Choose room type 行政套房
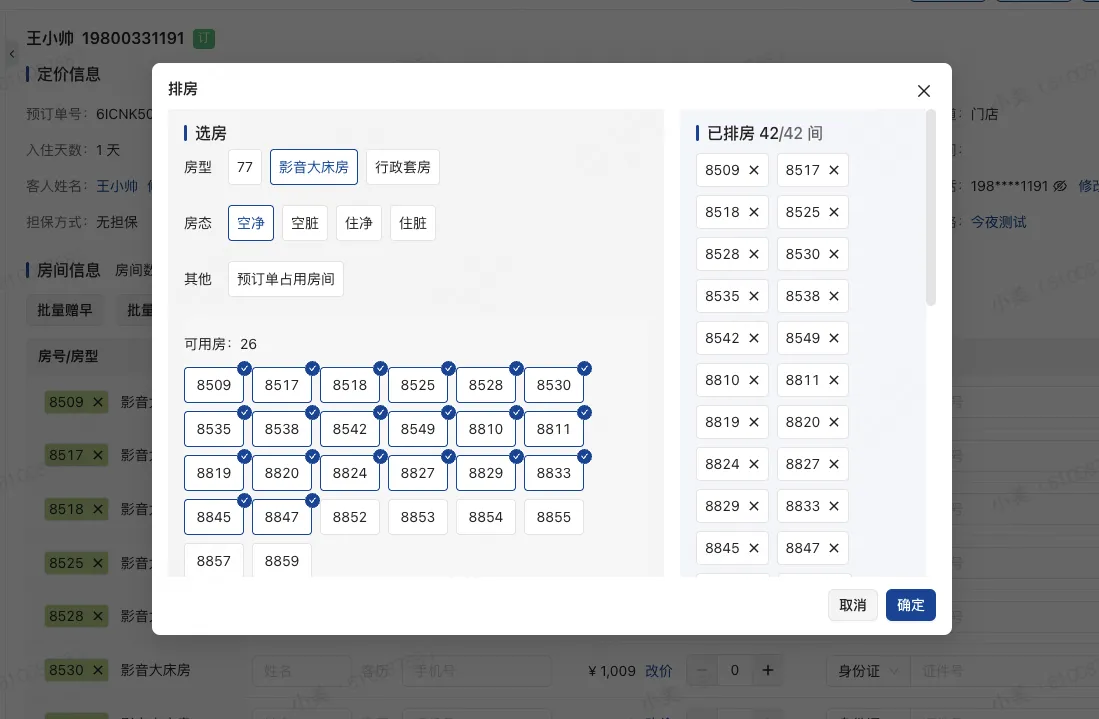Image resolution: width=1099 pixels, height=719 pixels. pos(403,167)
